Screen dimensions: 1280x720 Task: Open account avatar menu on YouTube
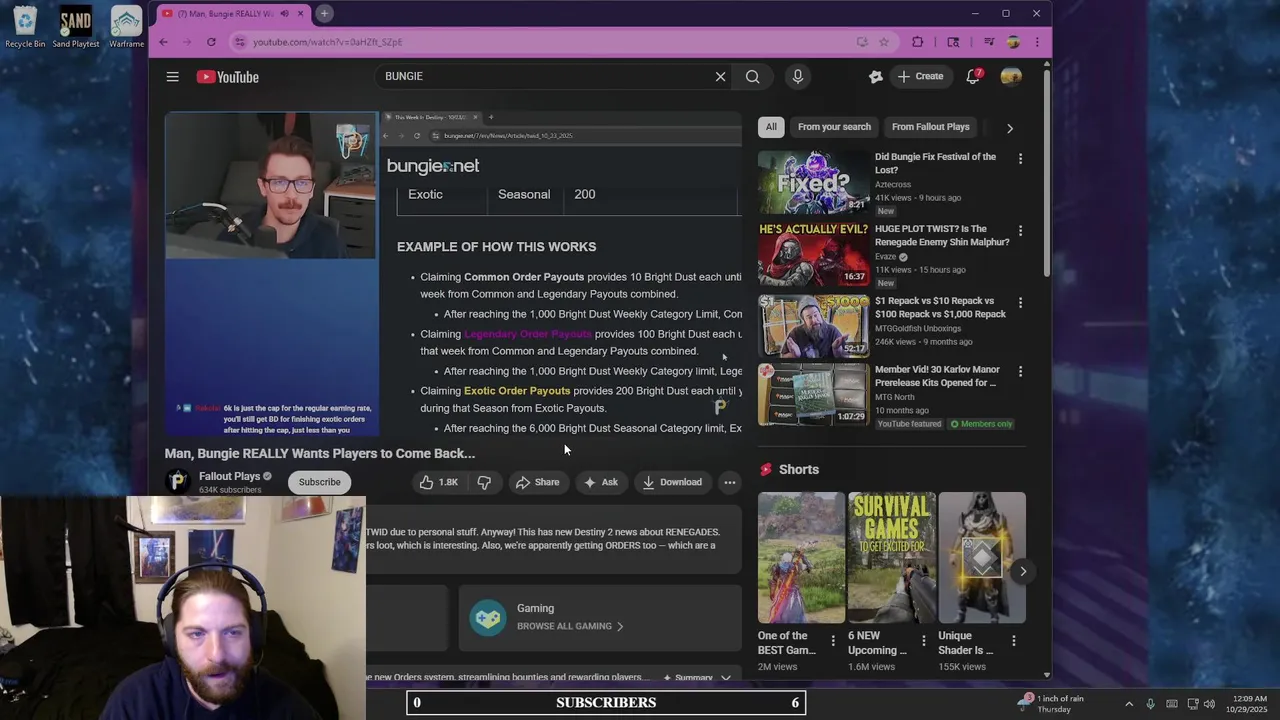point(1011,77)
